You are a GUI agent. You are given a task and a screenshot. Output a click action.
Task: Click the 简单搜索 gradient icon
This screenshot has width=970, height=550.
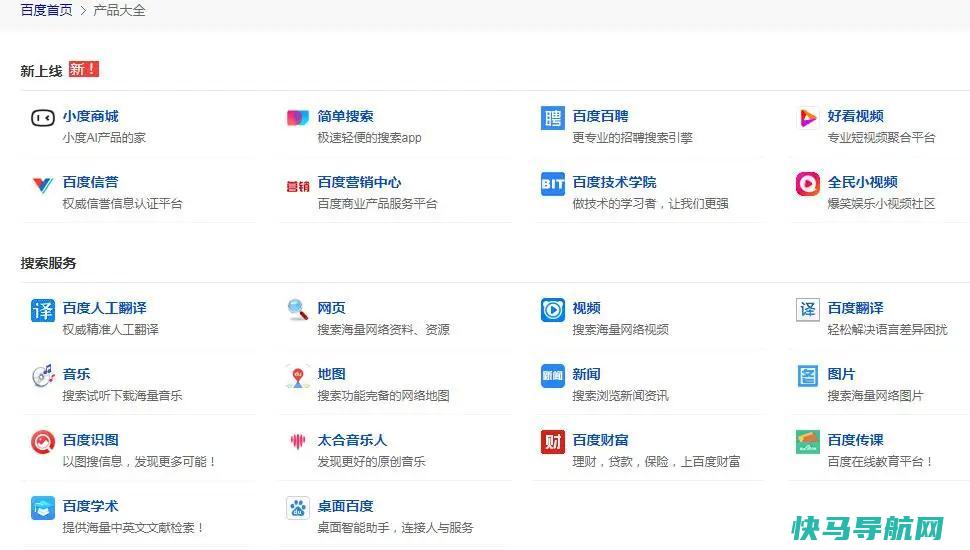pos(298,117)
